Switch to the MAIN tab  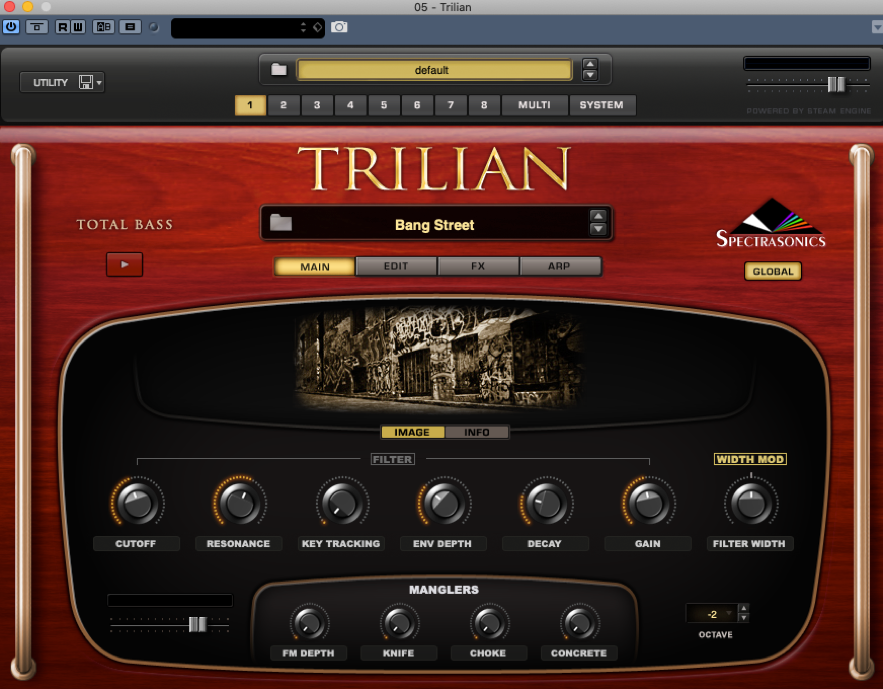[315, 266]
